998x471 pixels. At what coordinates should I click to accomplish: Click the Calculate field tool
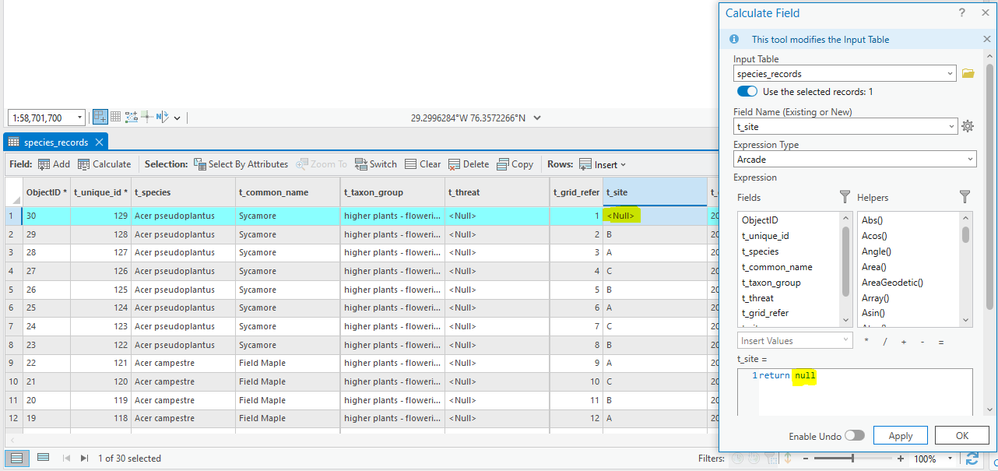point(104,164)
